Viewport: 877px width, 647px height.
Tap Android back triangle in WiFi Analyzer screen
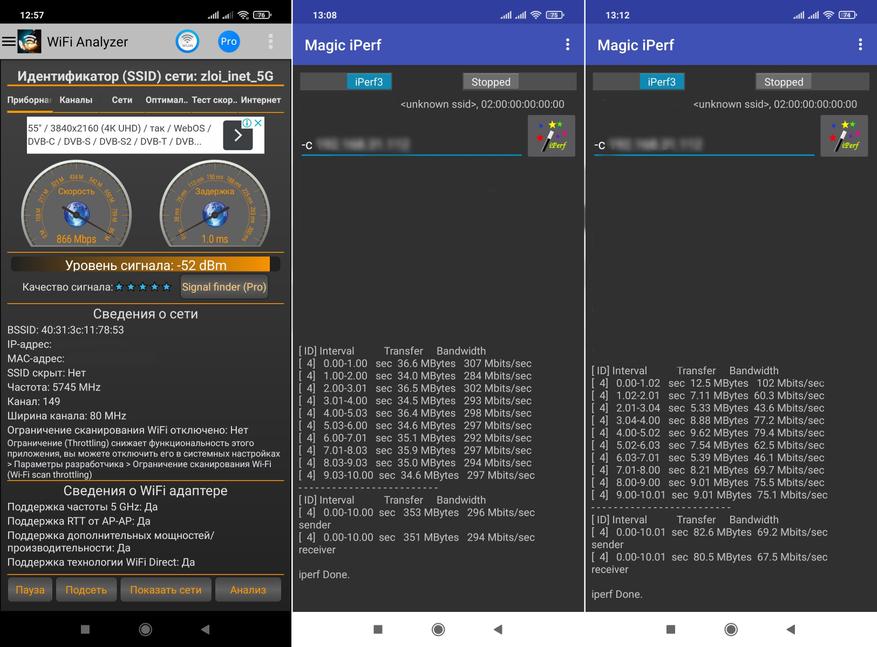click(x=205, y=630)
